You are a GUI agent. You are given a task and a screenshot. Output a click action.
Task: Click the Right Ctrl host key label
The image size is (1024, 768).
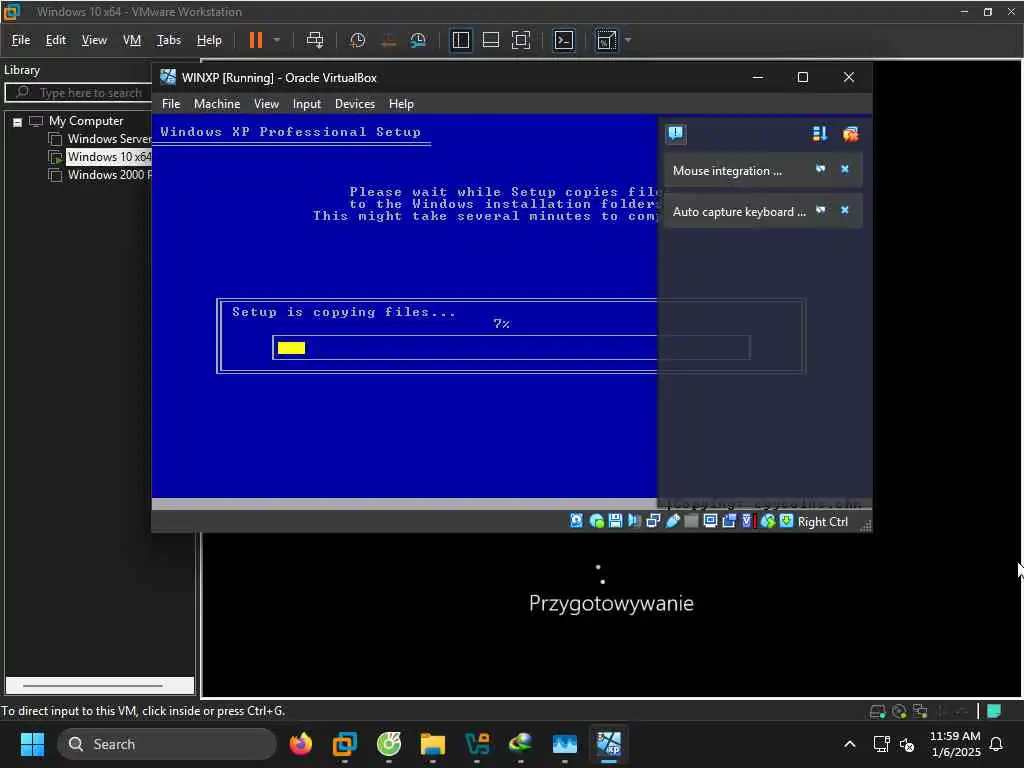(823, 522)
